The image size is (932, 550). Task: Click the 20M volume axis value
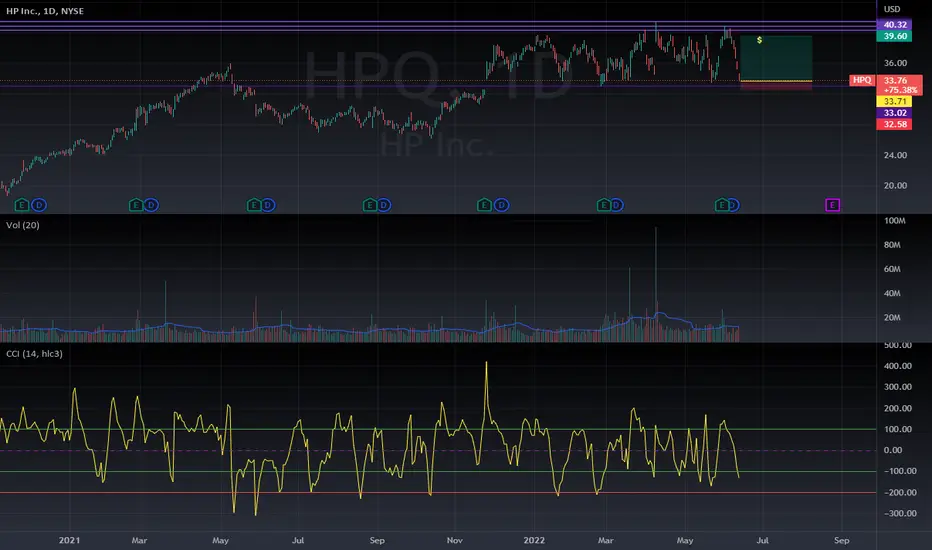coord(892,318)
